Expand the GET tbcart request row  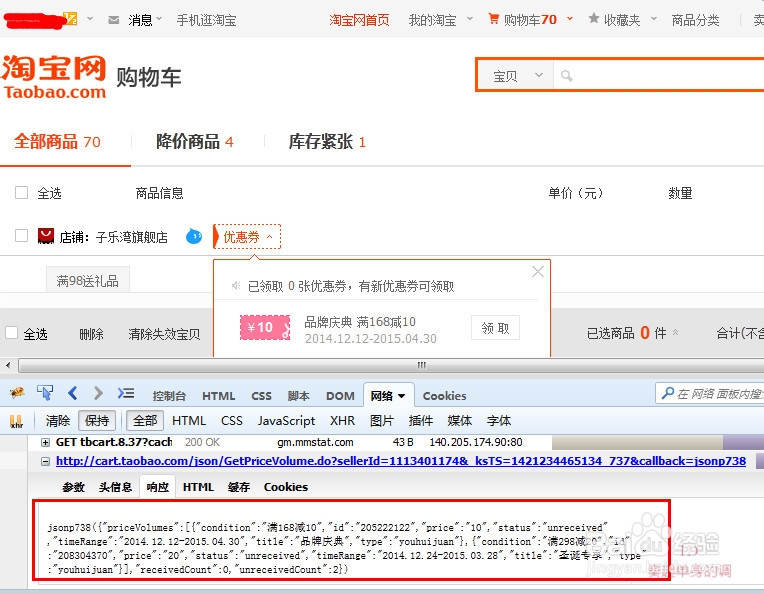tap(45, 442)
